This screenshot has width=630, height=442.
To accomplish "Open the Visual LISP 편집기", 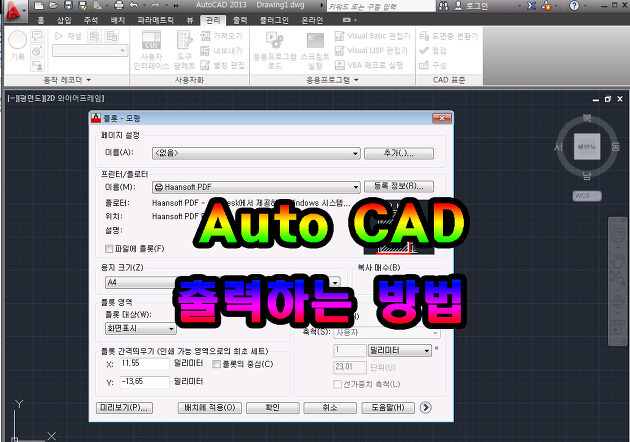I will (372, 51).
